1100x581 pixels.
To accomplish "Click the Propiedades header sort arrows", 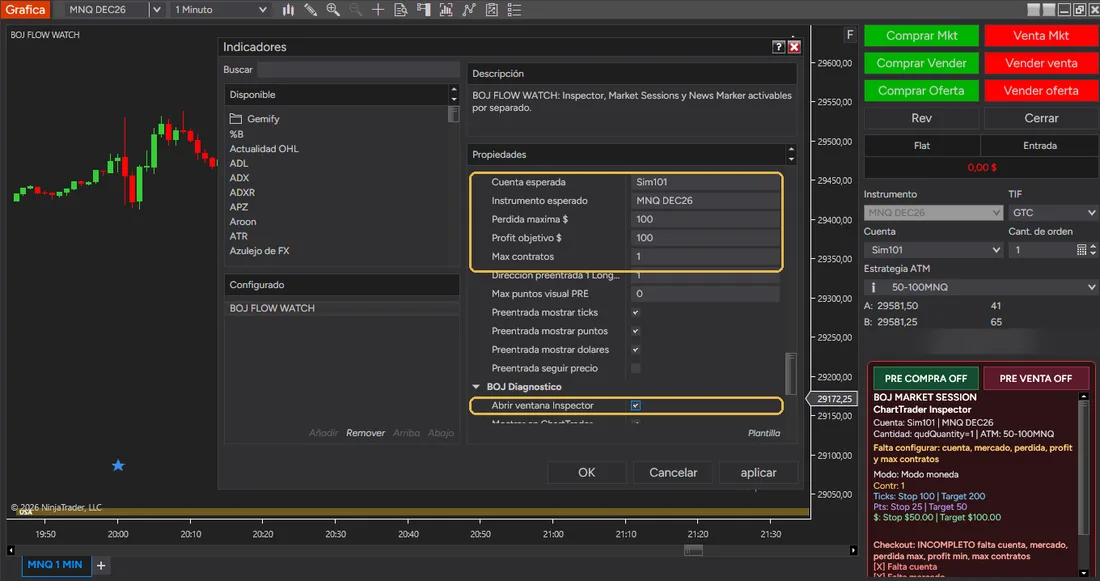I will (791, 154).
